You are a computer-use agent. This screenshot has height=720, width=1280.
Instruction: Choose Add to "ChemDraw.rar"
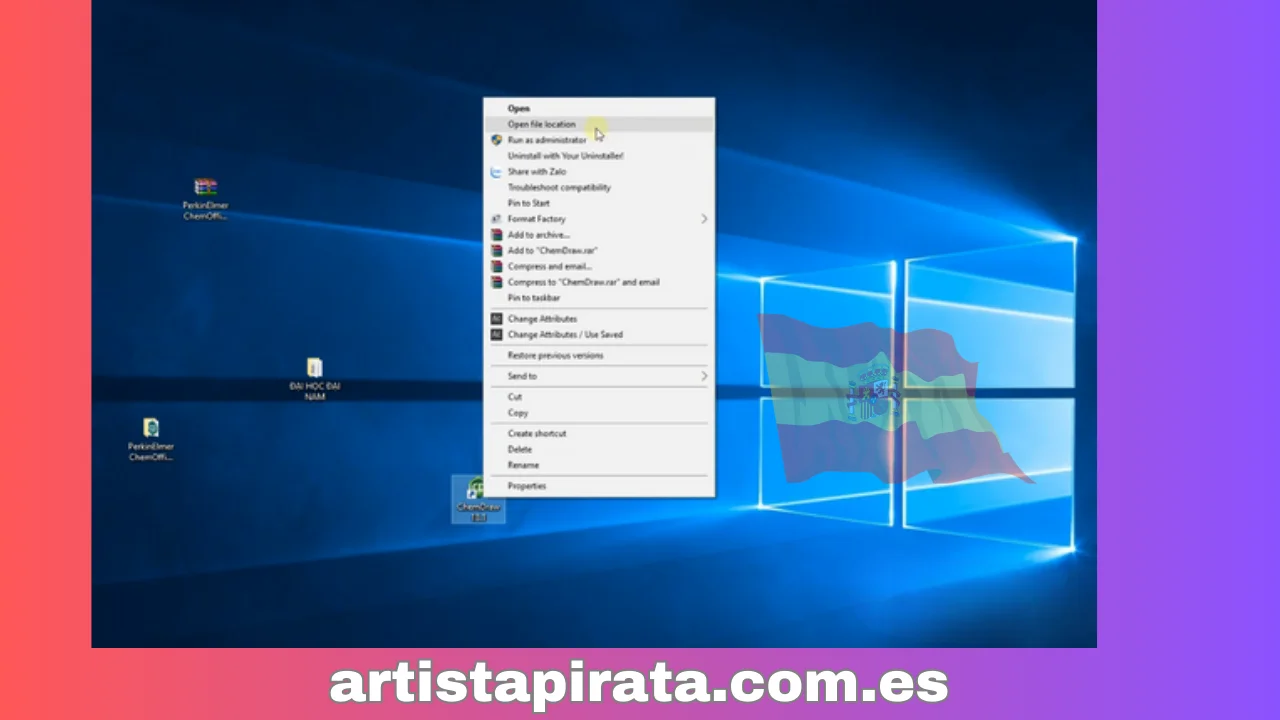pos(598,251)
